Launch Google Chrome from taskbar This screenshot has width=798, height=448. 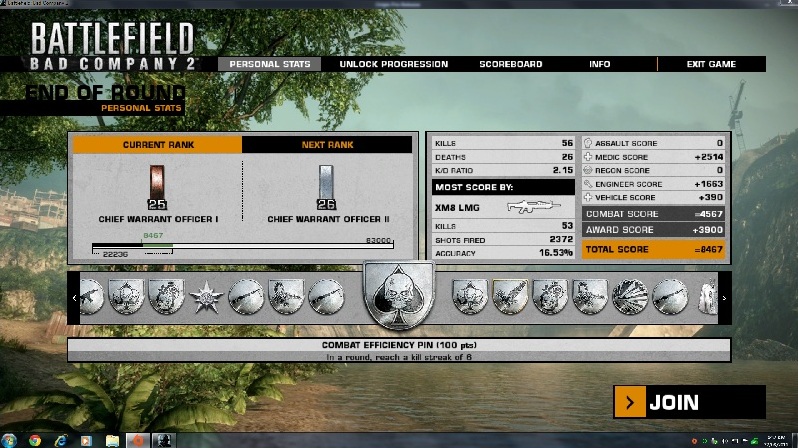click(35, 440)
